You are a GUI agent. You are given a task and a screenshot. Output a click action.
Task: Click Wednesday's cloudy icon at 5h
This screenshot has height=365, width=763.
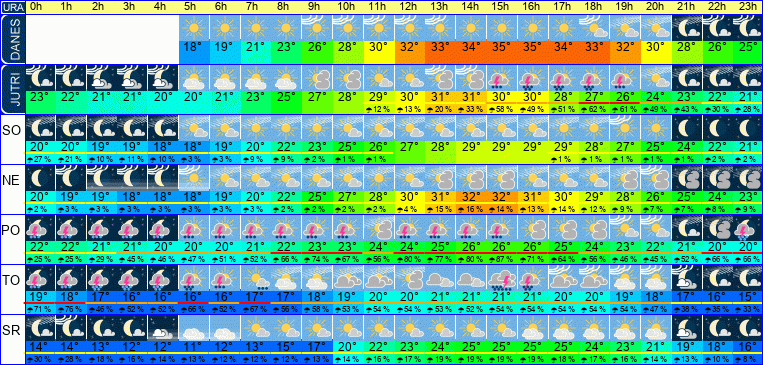194,328
